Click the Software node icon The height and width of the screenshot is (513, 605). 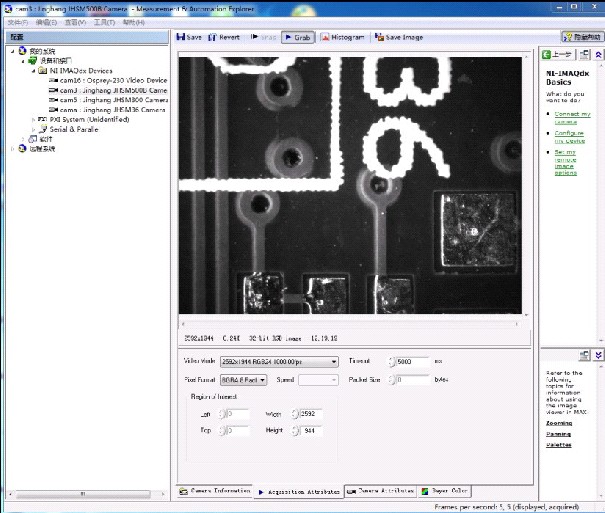33,139
